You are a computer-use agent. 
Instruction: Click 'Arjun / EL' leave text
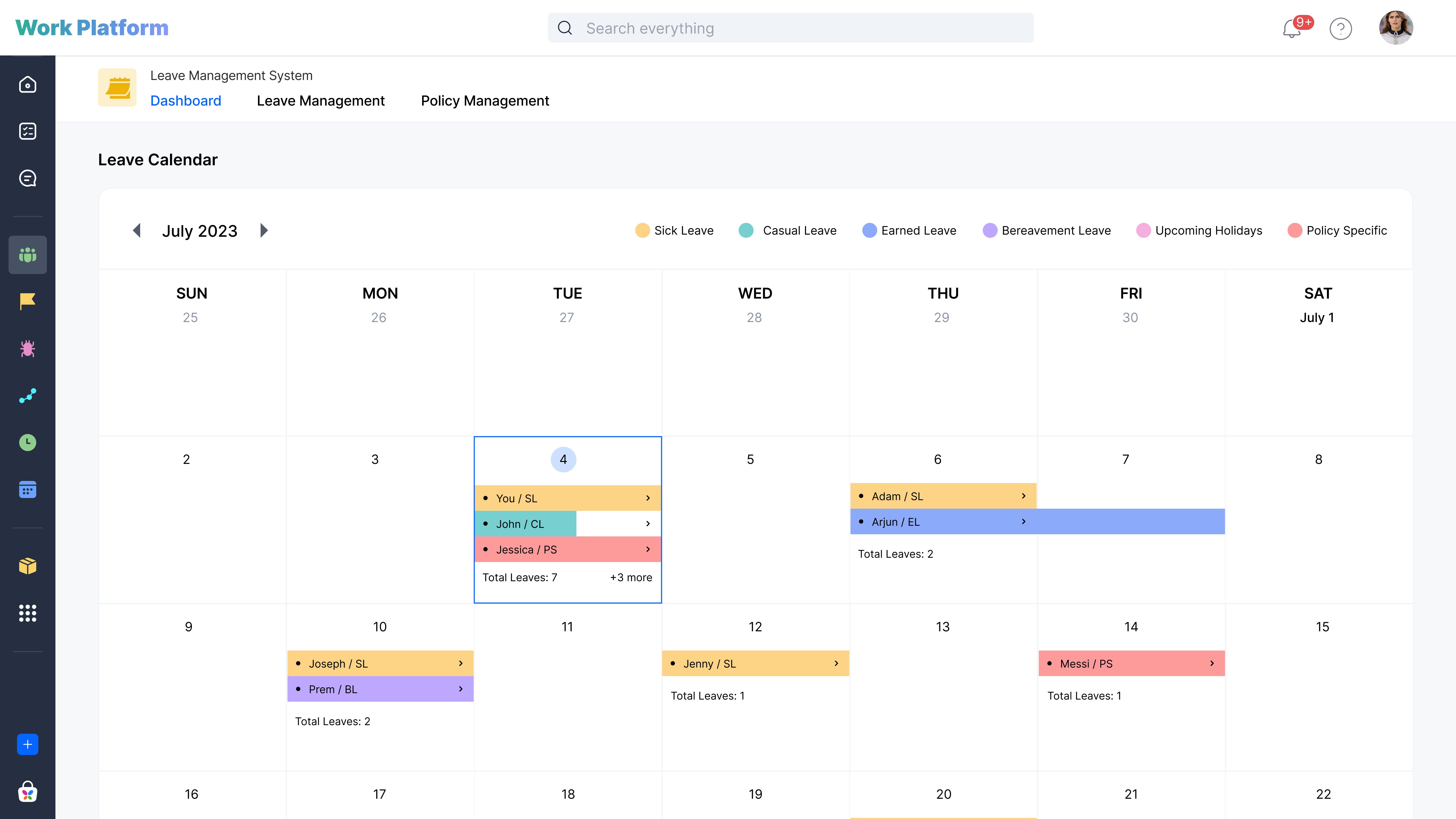[x=895, y=522]
